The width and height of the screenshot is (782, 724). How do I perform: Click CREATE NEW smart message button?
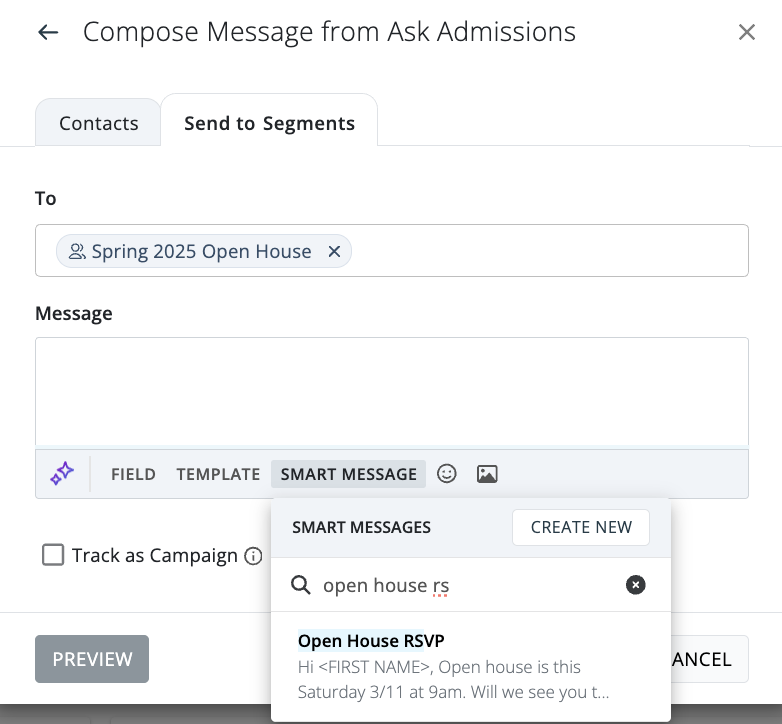[x=580, y=527]
